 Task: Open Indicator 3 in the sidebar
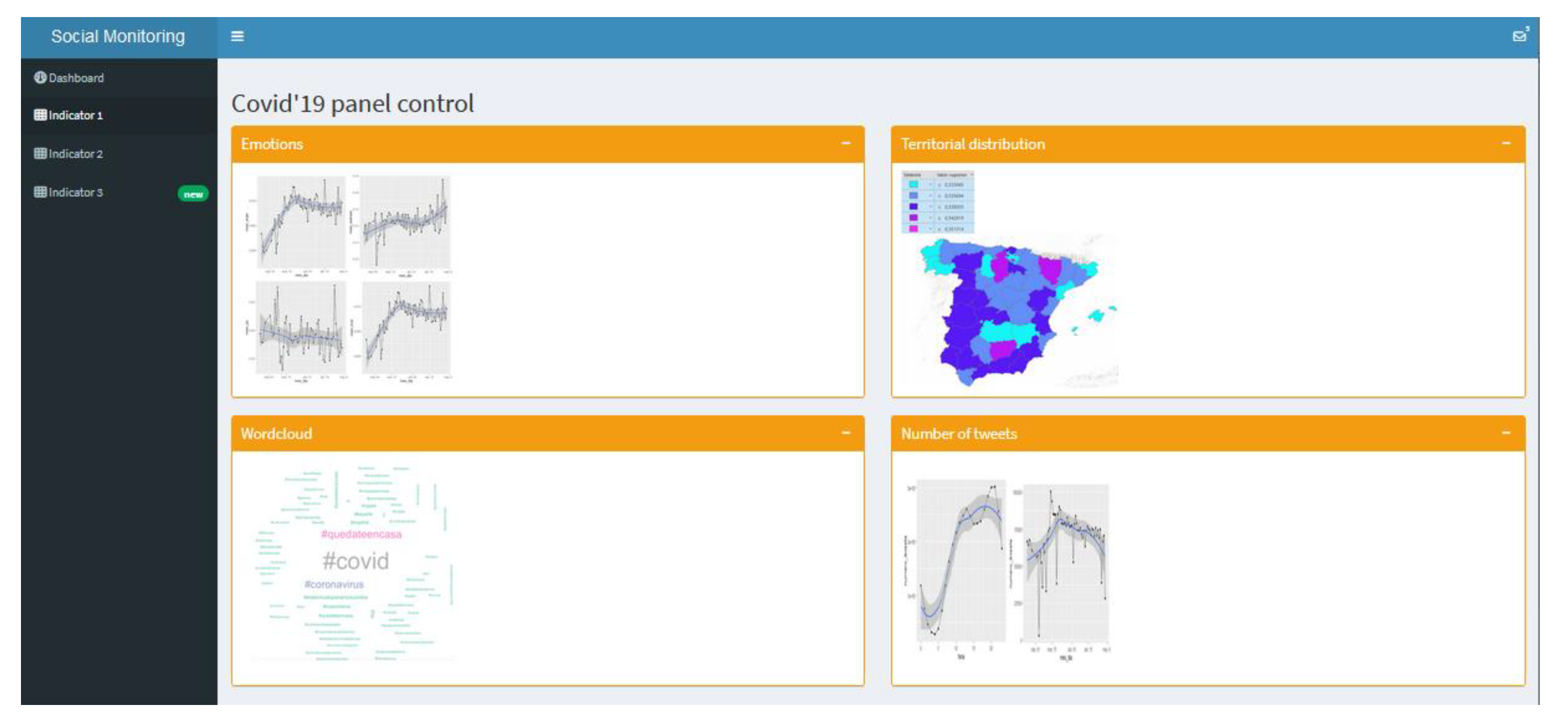[x=76, y=192]
